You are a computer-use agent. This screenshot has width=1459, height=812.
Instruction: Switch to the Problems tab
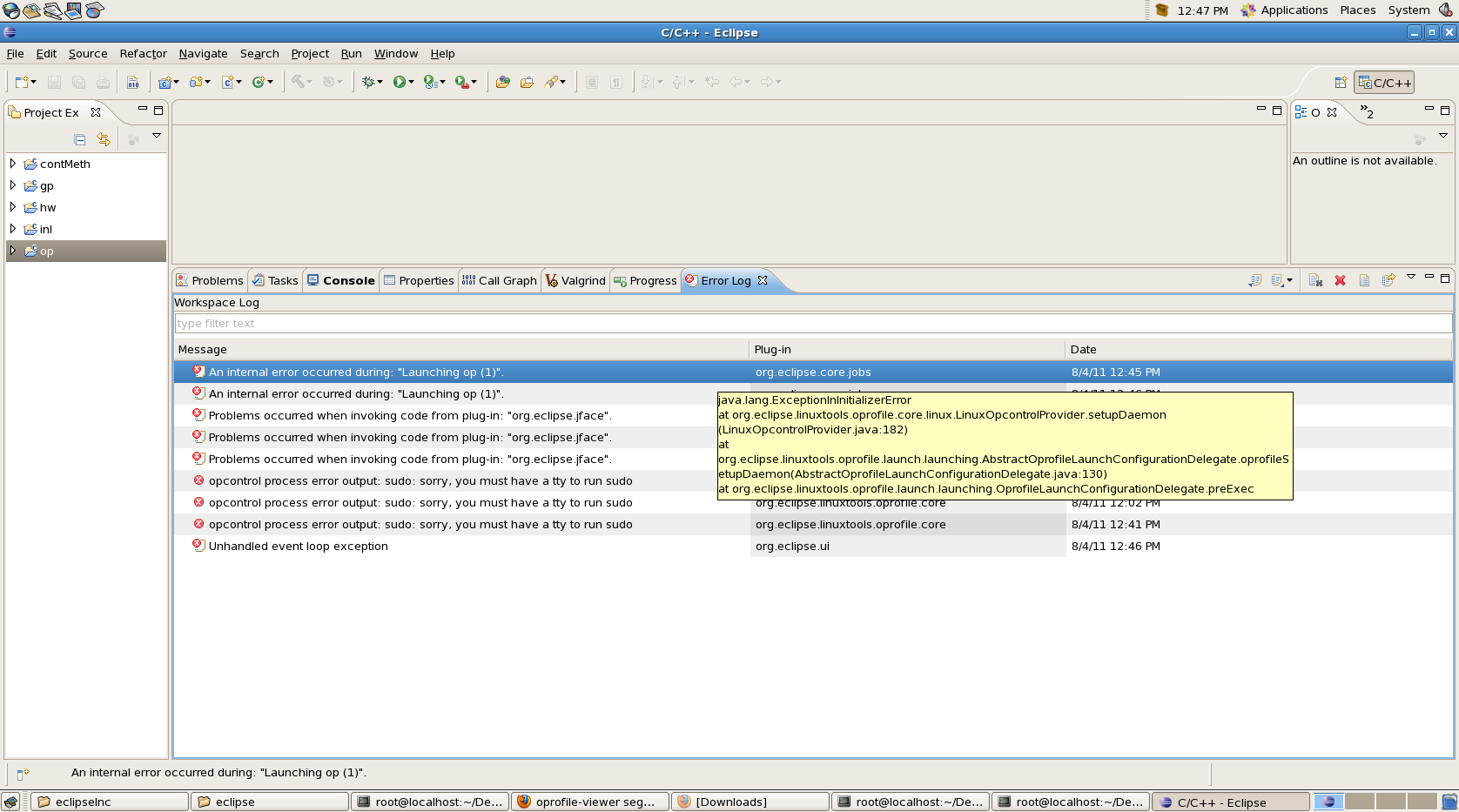[x=210, y=280]
